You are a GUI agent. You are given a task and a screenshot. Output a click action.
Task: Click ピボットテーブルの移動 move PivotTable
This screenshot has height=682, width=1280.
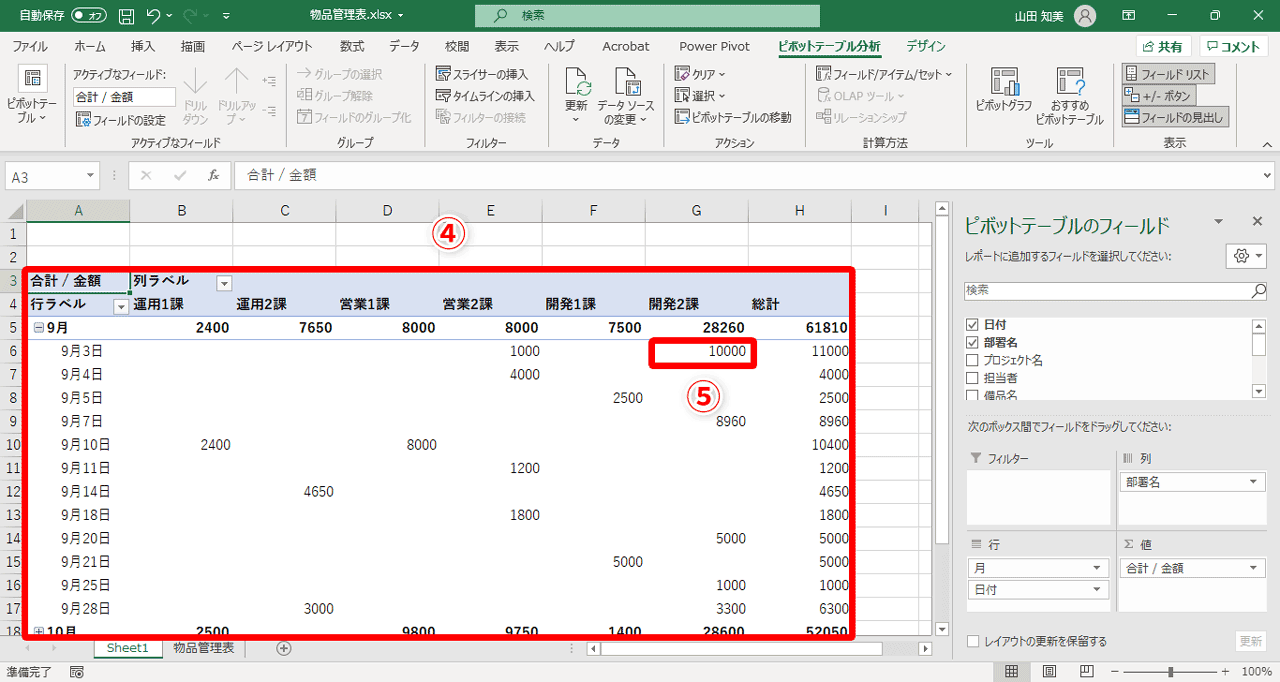point(733,118)
